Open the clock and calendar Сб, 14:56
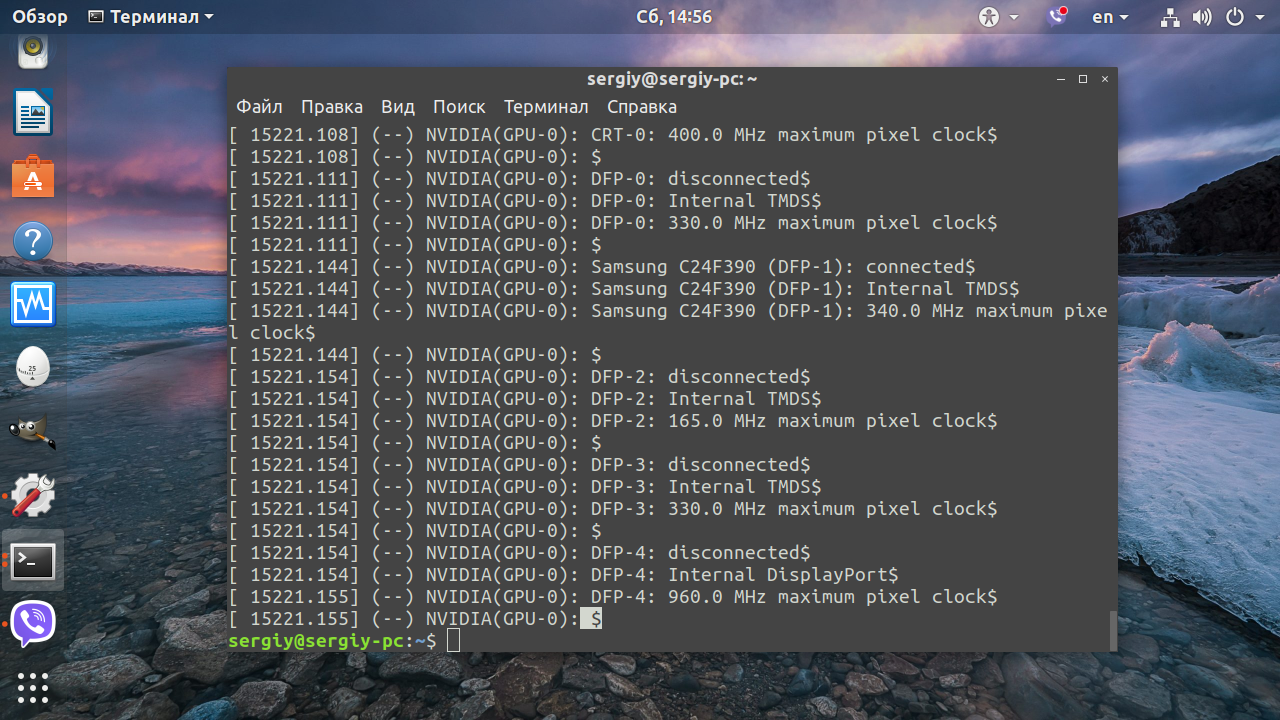 674,17
